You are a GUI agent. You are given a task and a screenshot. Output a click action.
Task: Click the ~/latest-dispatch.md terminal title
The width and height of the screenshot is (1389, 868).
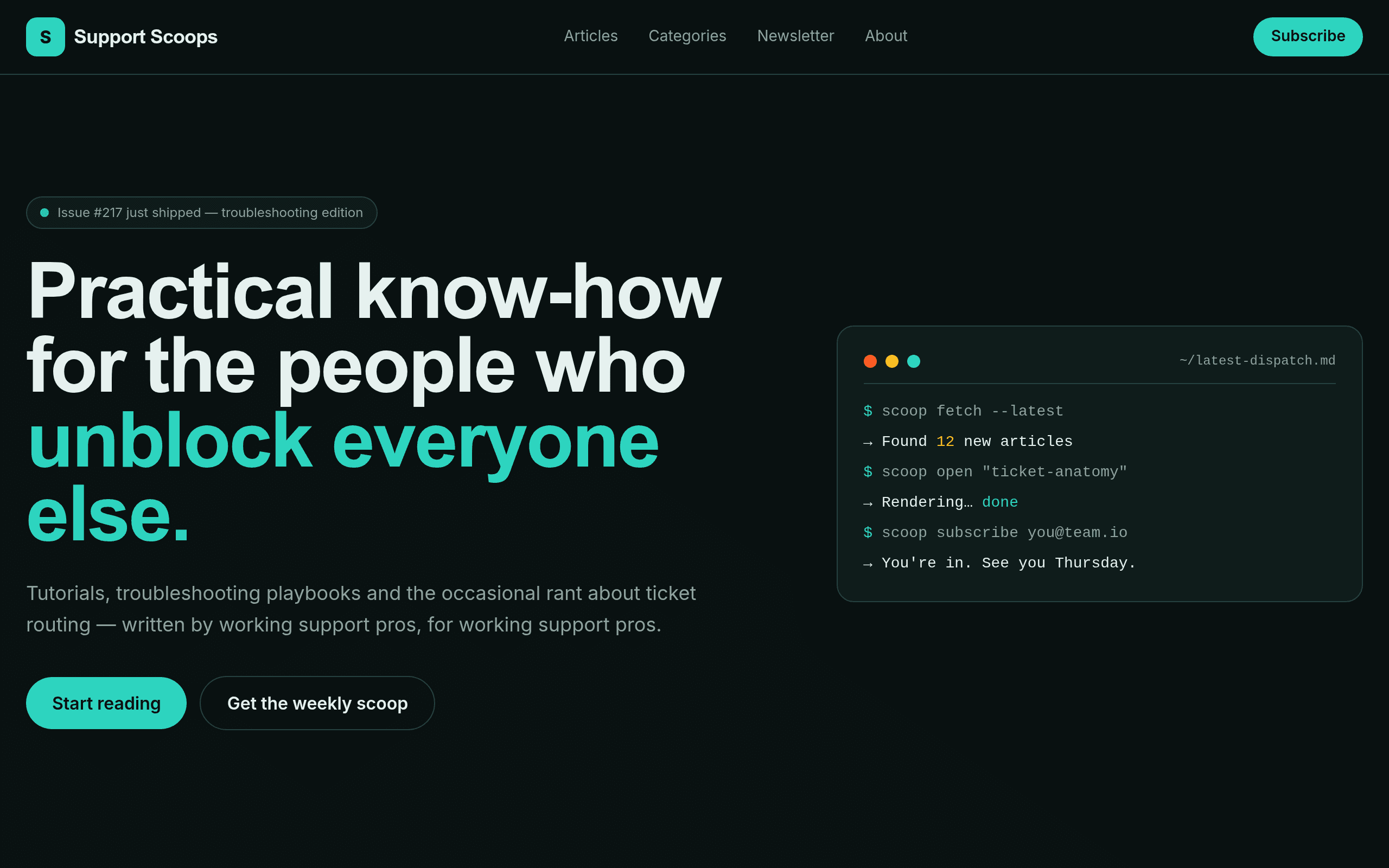point(1257,361)
